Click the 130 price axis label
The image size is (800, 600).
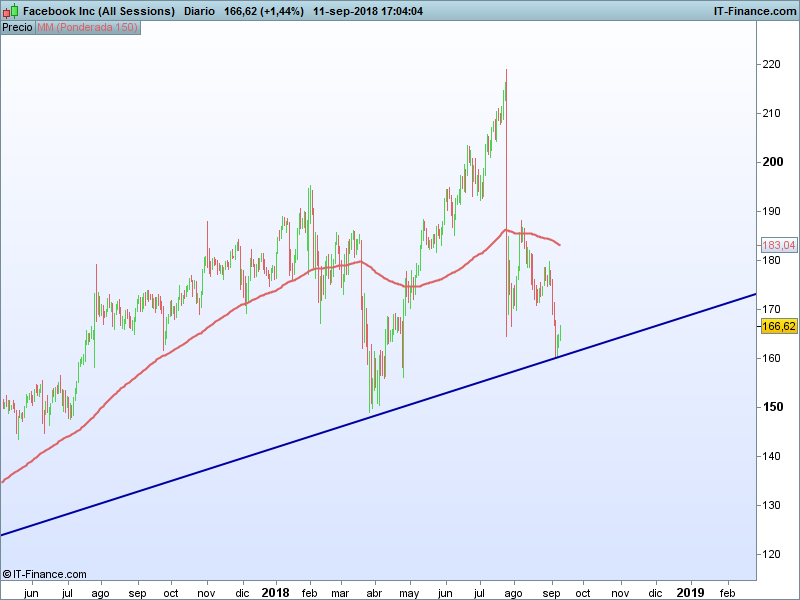[771, 505]
